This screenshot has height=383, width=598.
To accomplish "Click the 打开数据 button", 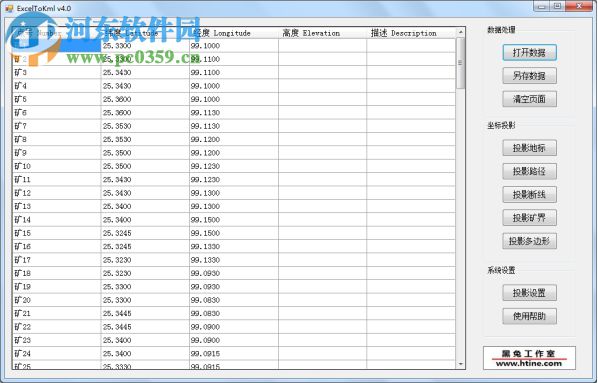I will click(529, 52).
